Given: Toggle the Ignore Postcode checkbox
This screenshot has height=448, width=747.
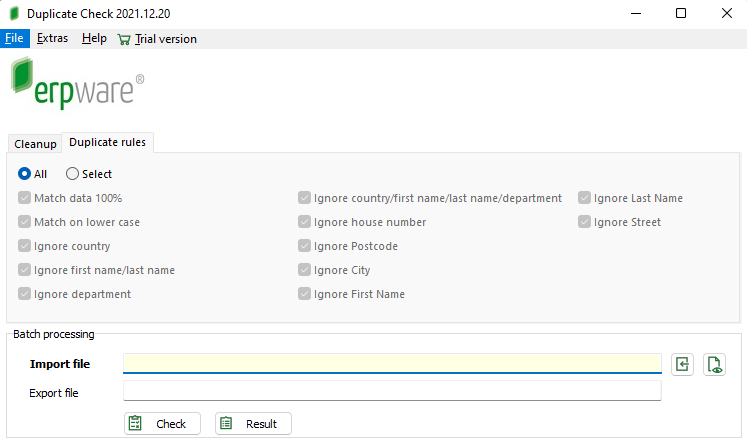Looking at the screenshot, I should pos(304,246).
